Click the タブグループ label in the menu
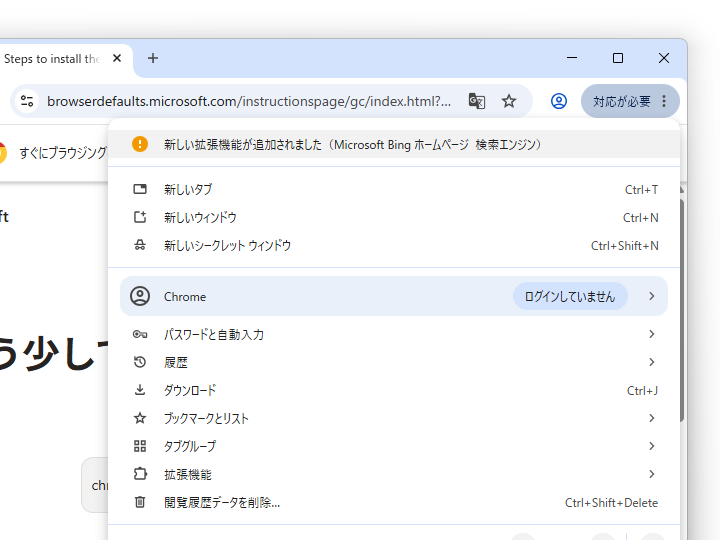720x540 pixels. tap(190, 447)
